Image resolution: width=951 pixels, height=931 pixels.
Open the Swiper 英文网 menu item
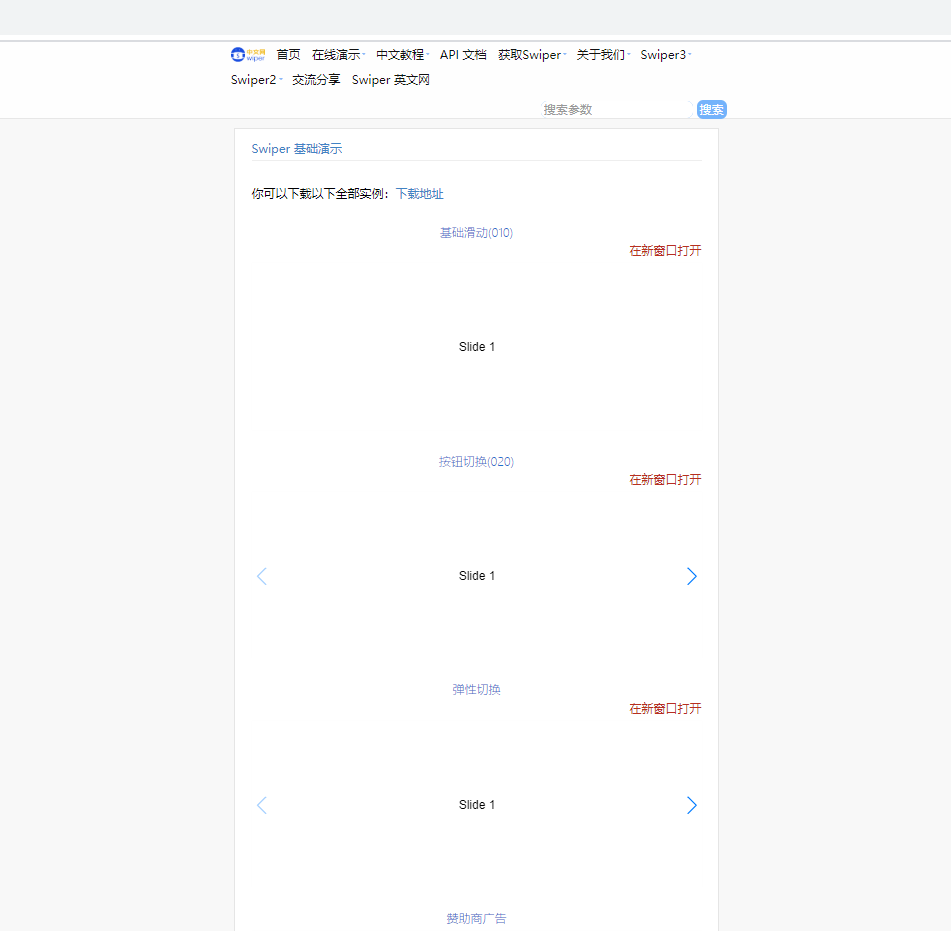pos(391,79)
